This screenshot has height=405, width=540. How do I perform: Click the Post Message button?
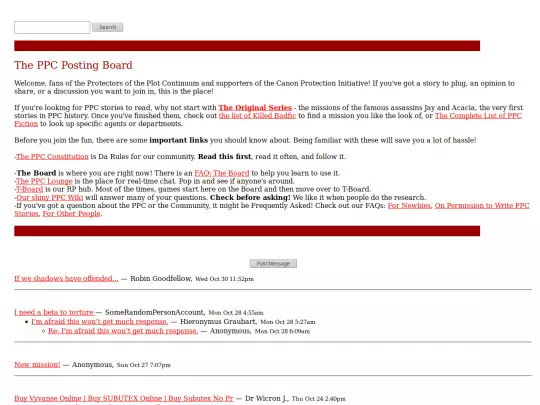tap(273, 263)
